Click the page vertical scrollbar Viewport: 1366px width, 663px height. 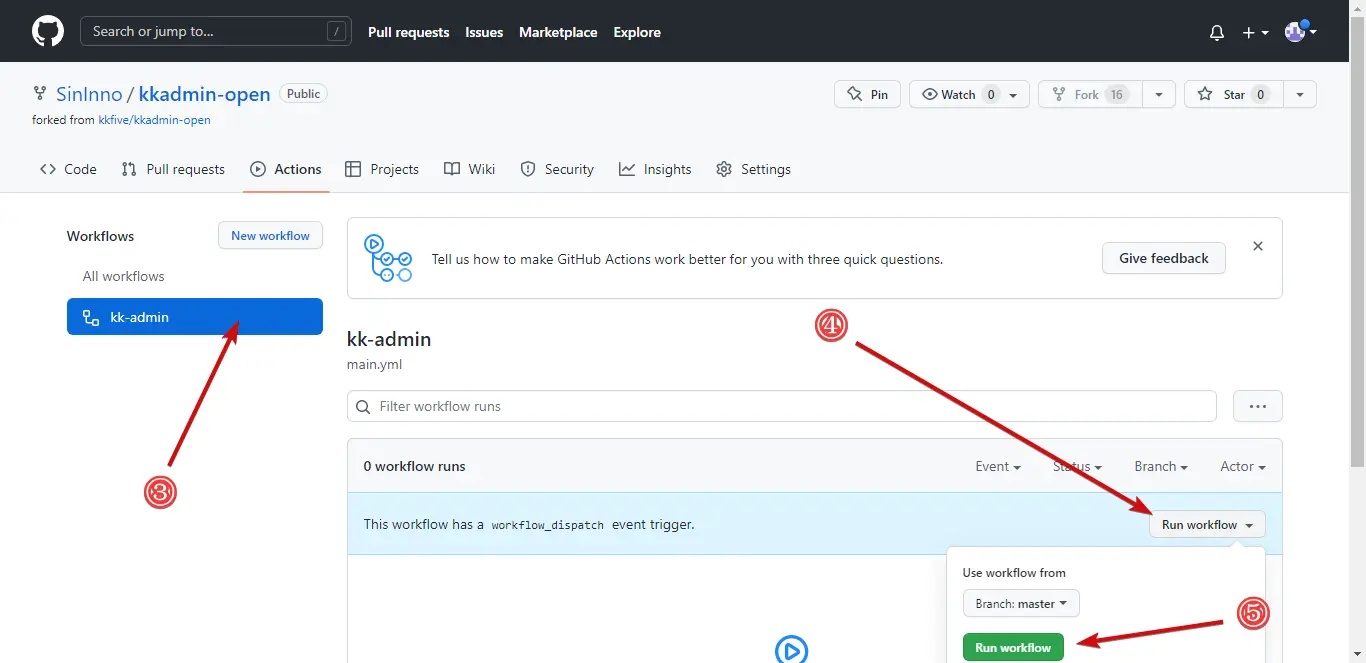1357,240
